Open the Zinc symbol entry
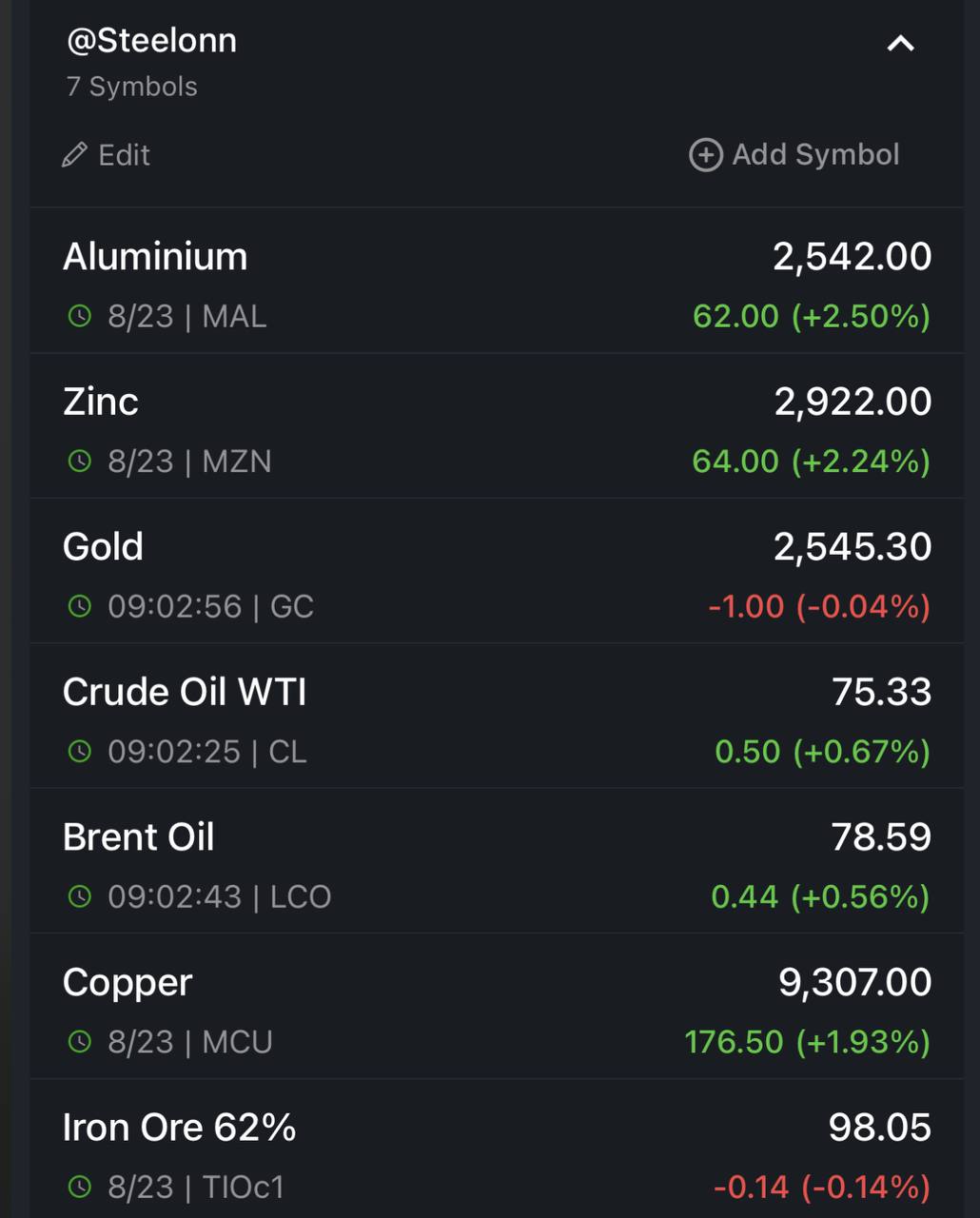The width and height of the screenshot is (980, 1218). pyautogui.click(x=497, y=426)
